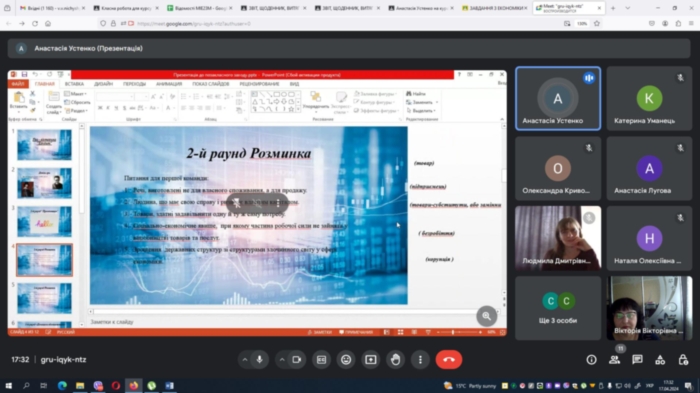Toggle closed captions button
This screenshot has height=393, width=700.
tap(321, 360)
